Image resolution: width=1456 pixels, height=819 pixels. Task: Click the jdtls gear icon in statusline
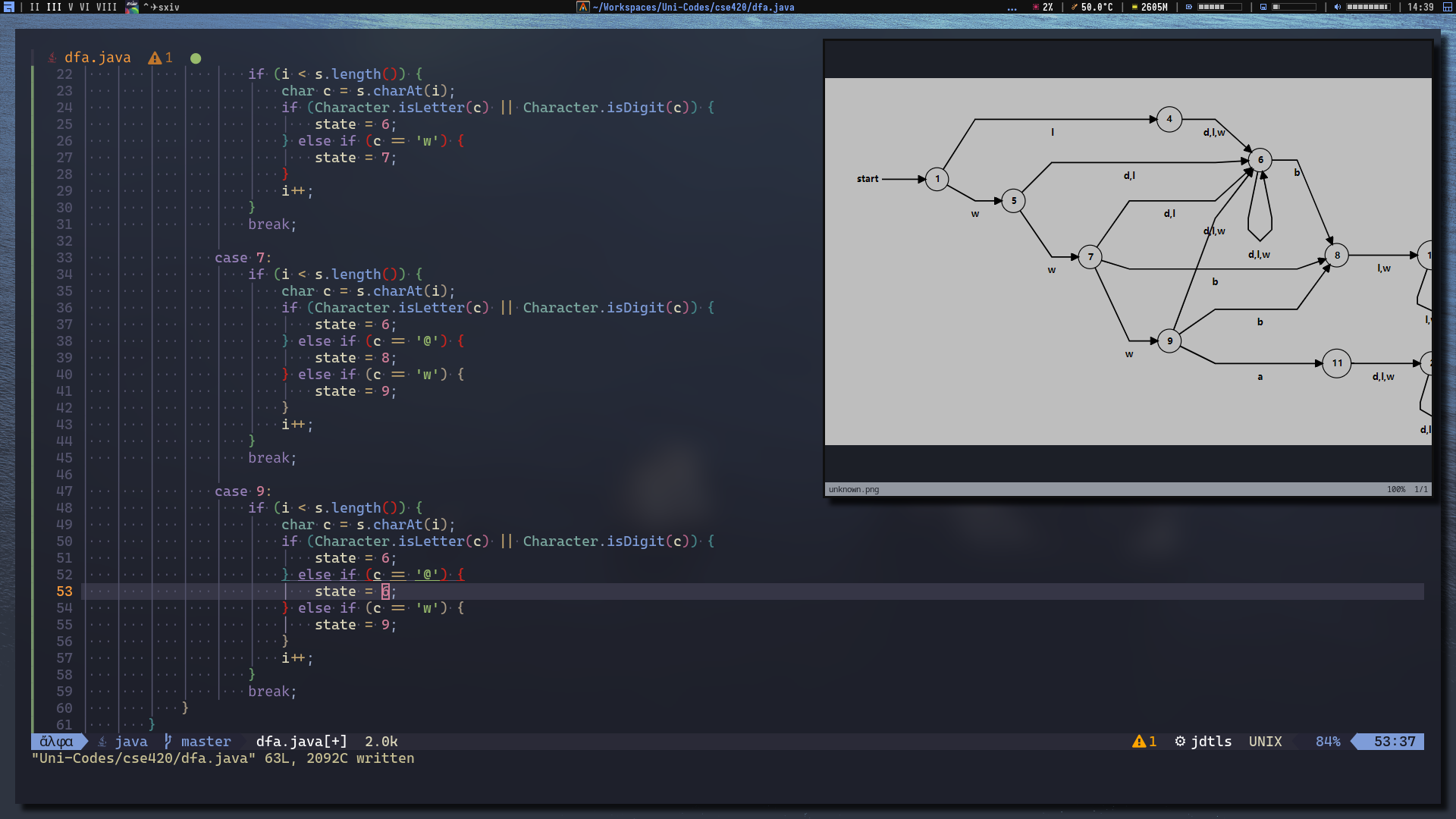pyautogui.click(x=1180, y=742)
